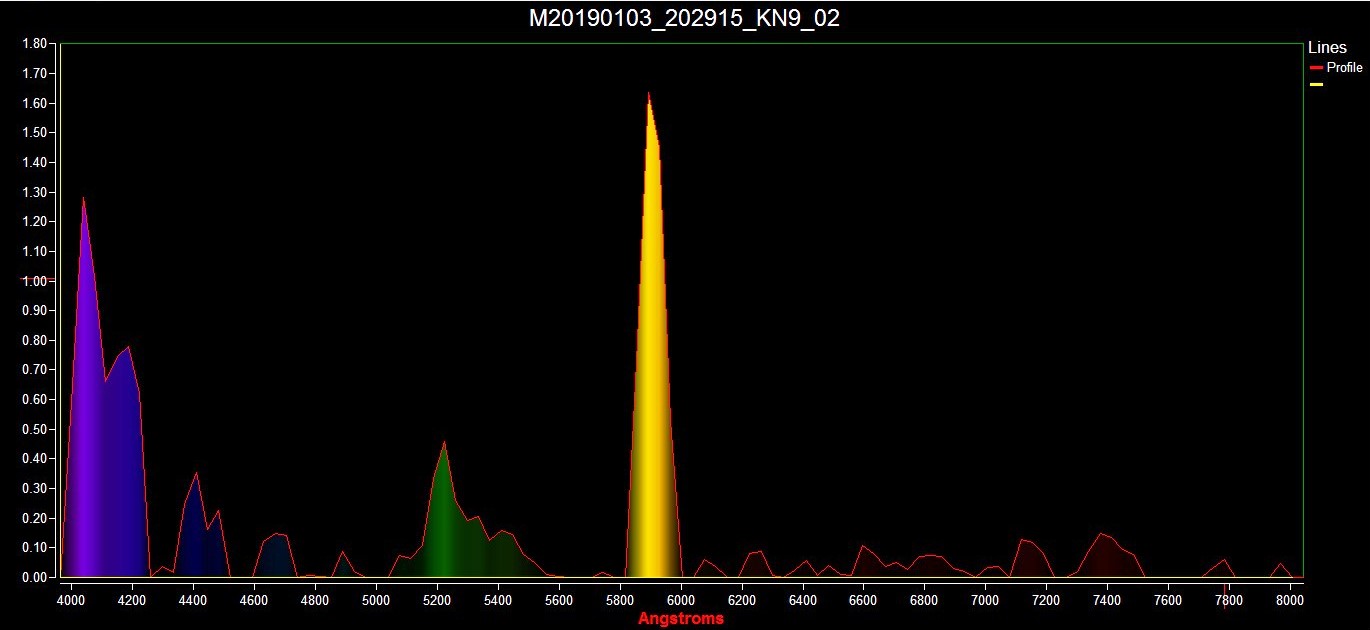
Task: Click the 8000 x-axis tick label
Action: tap(1290, 601)
